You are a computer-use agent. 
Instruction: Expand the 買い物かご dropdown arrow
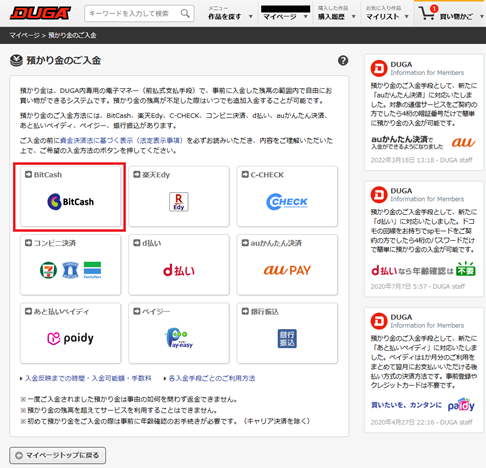[x=482, y=16]
